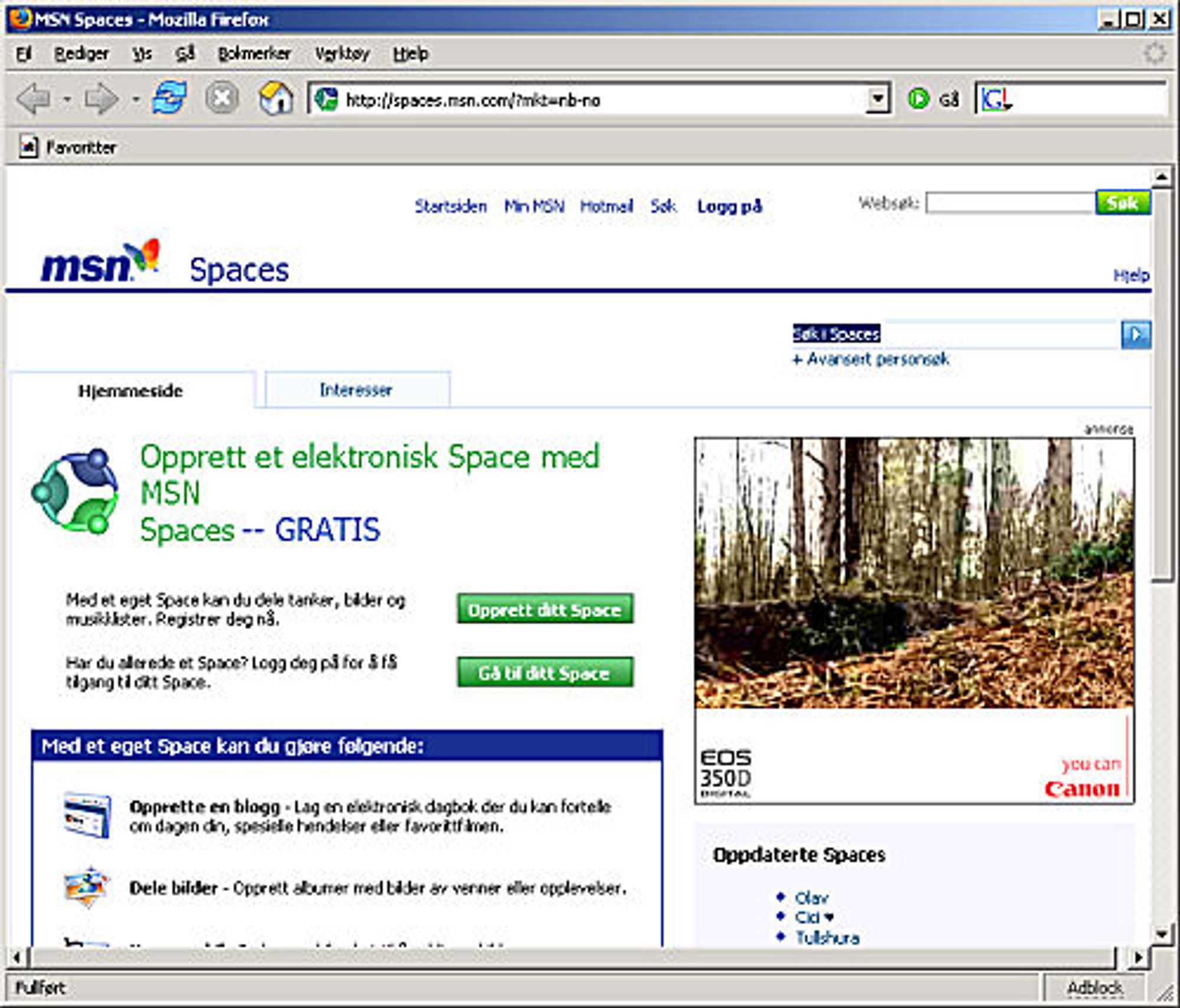Click the Min MSN link
Screen dimensions: 1180x1008
[534, 206]
